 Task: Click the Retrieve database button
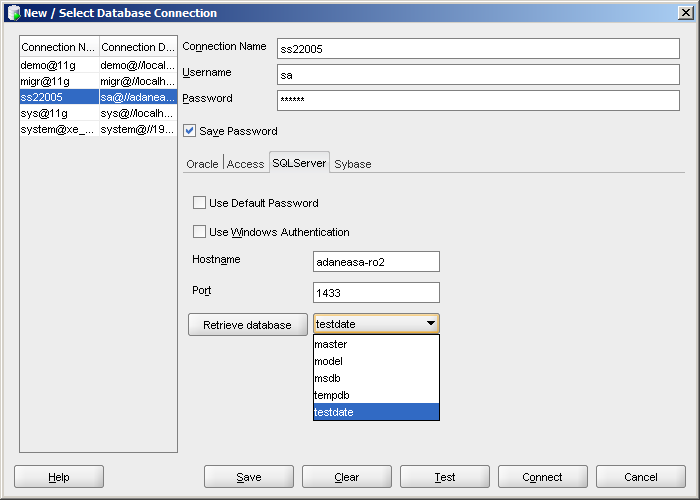(248, 325)
